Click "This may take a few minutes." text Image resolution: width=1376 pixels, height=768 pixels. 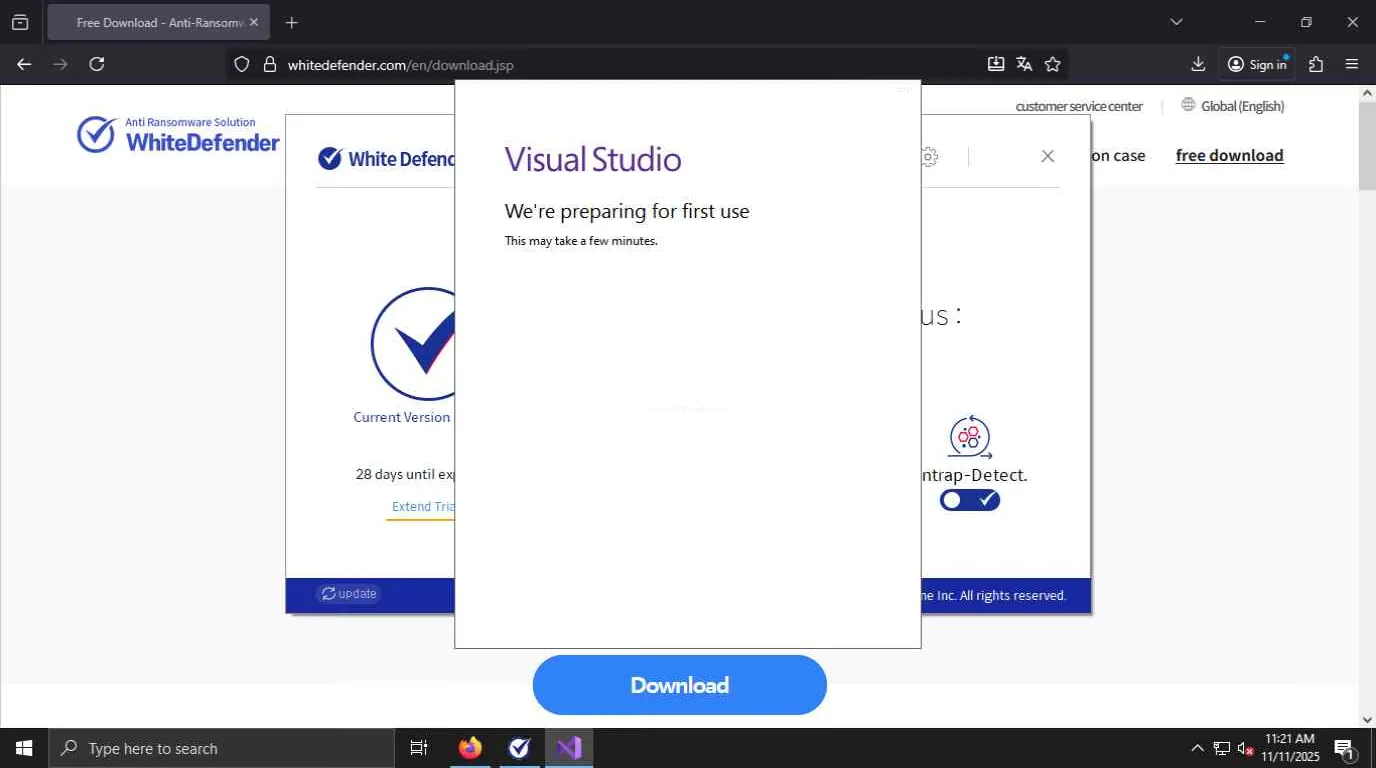coord(581,241)
